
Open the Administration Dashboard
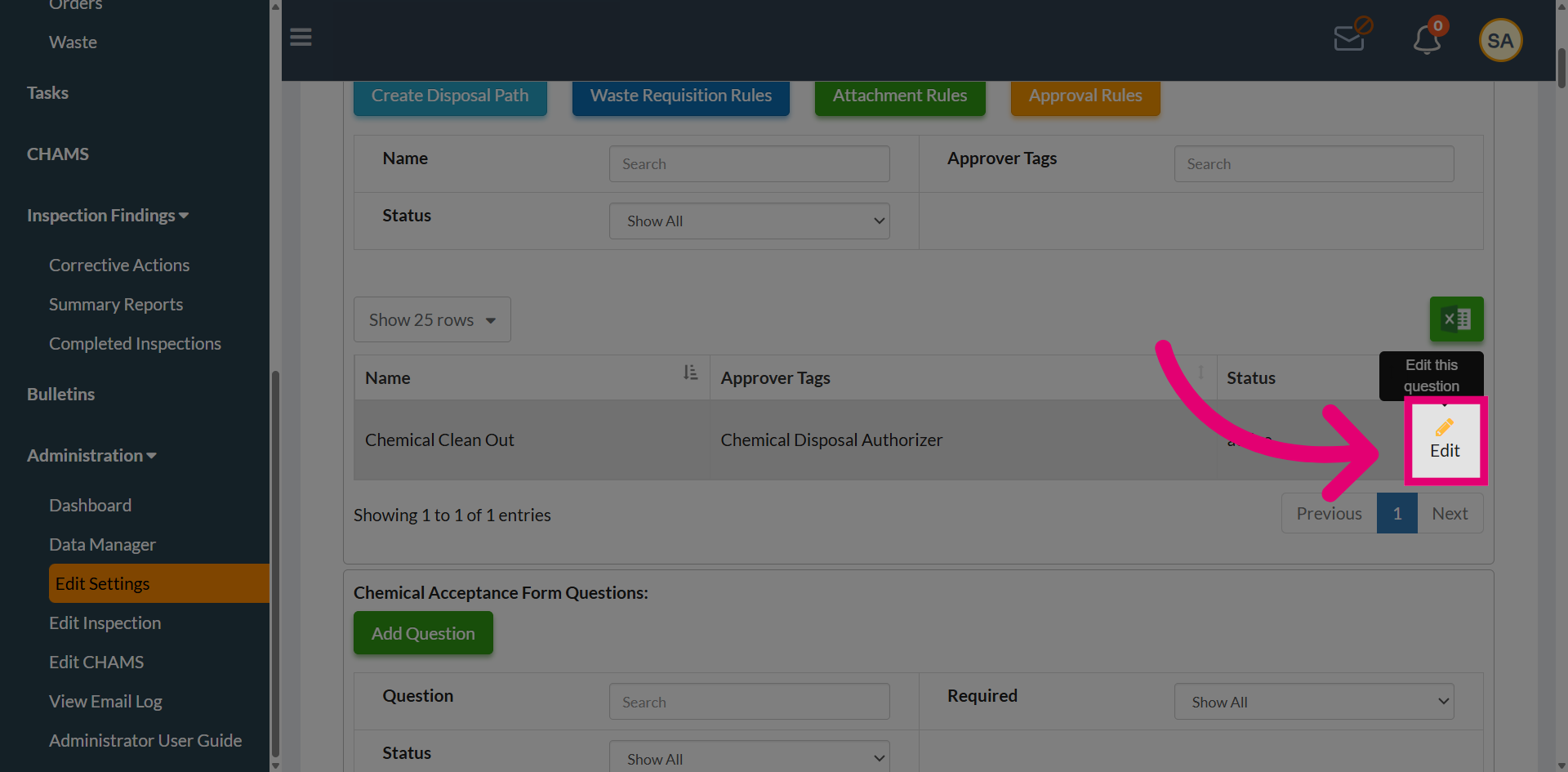click(90, 506)
